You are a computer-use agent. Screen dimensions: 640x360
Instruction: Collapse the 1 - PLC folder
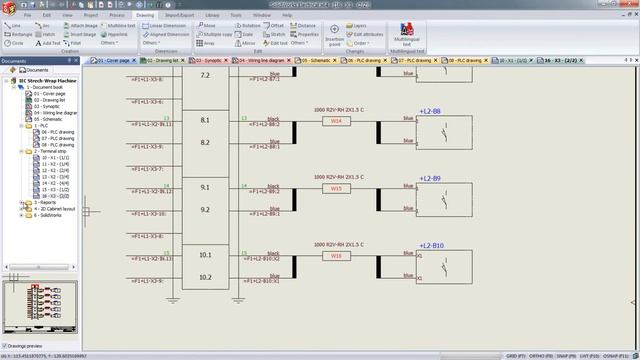21,126
